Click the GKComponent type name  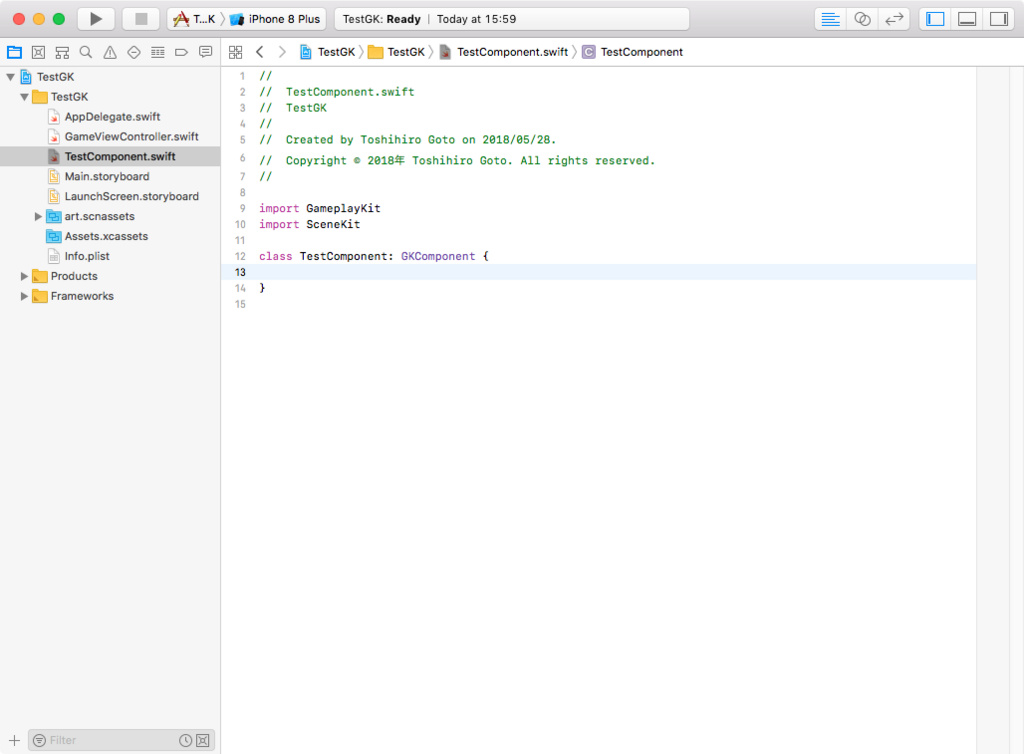click(438, 257)
